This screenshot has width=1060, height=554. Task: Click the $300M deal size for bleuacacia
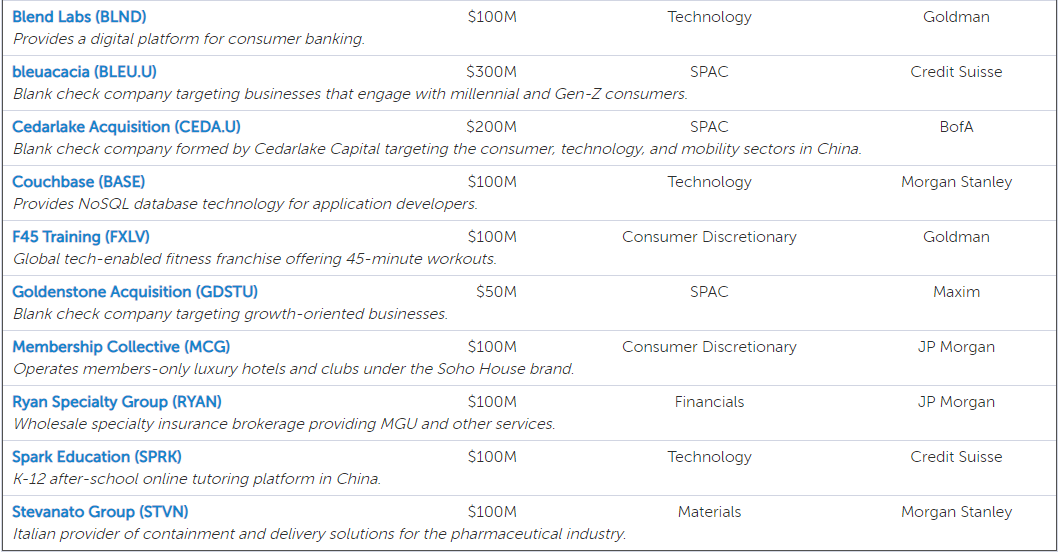[x=491, y=72]
